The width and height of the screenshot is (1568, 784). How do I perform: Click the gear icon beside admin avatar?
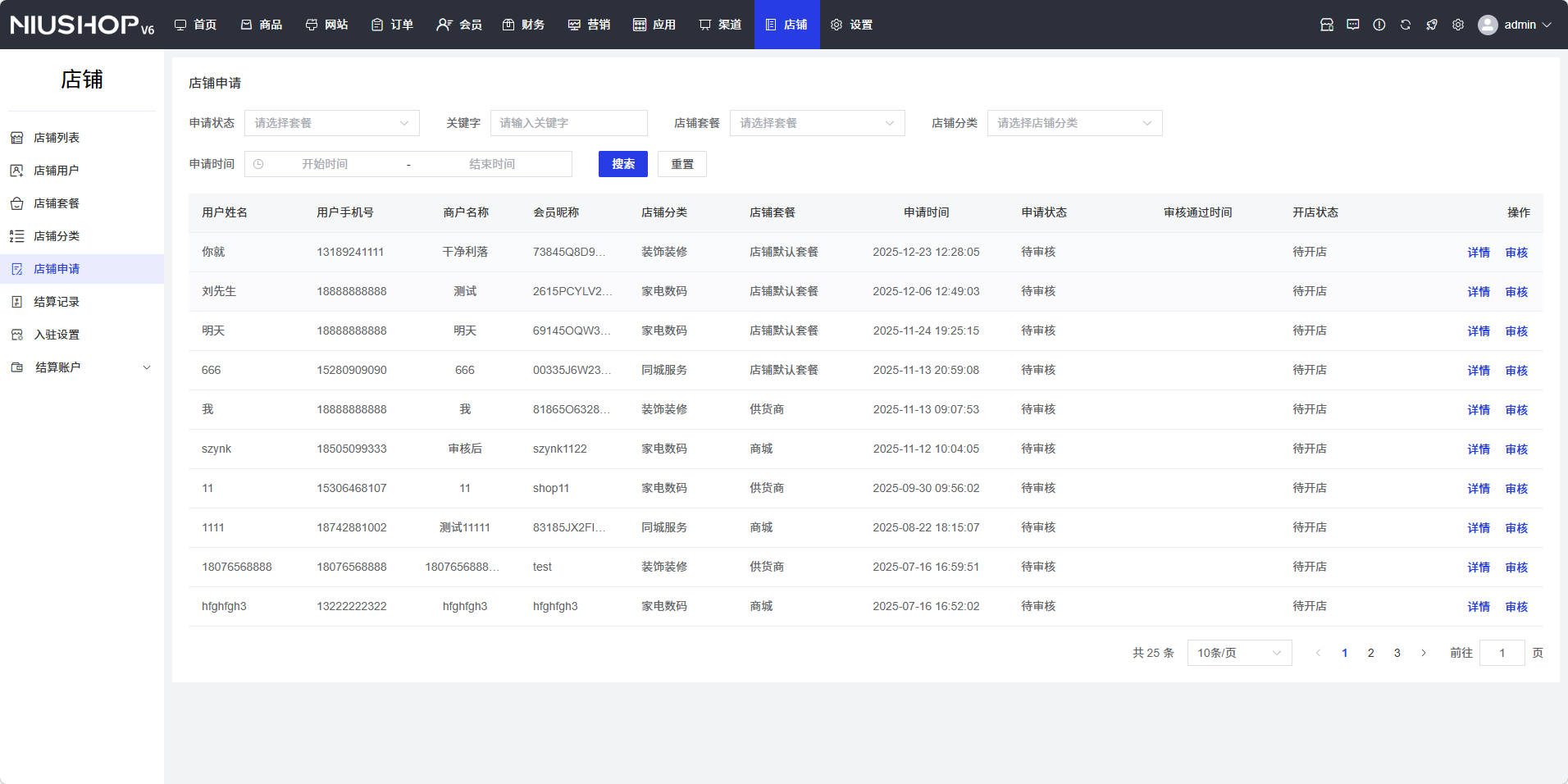click(1458, 25)
